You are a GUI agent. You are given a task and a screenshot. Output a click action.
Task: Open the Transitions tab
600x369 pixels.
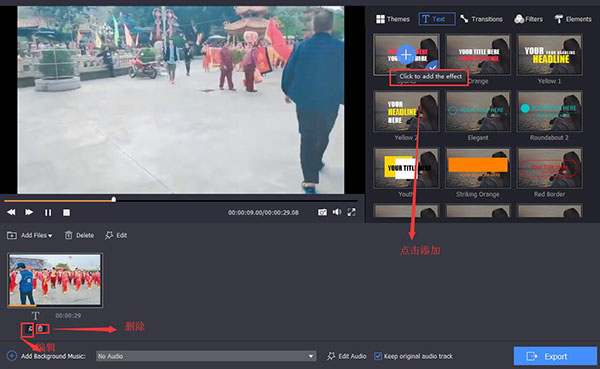tap(481, 19)
